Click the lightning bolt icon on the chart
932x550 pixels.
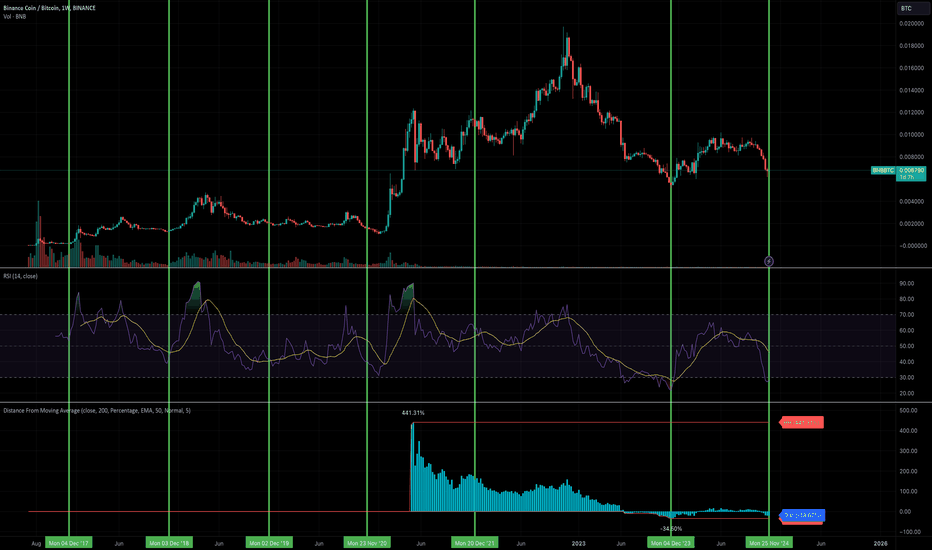(769, 261)
